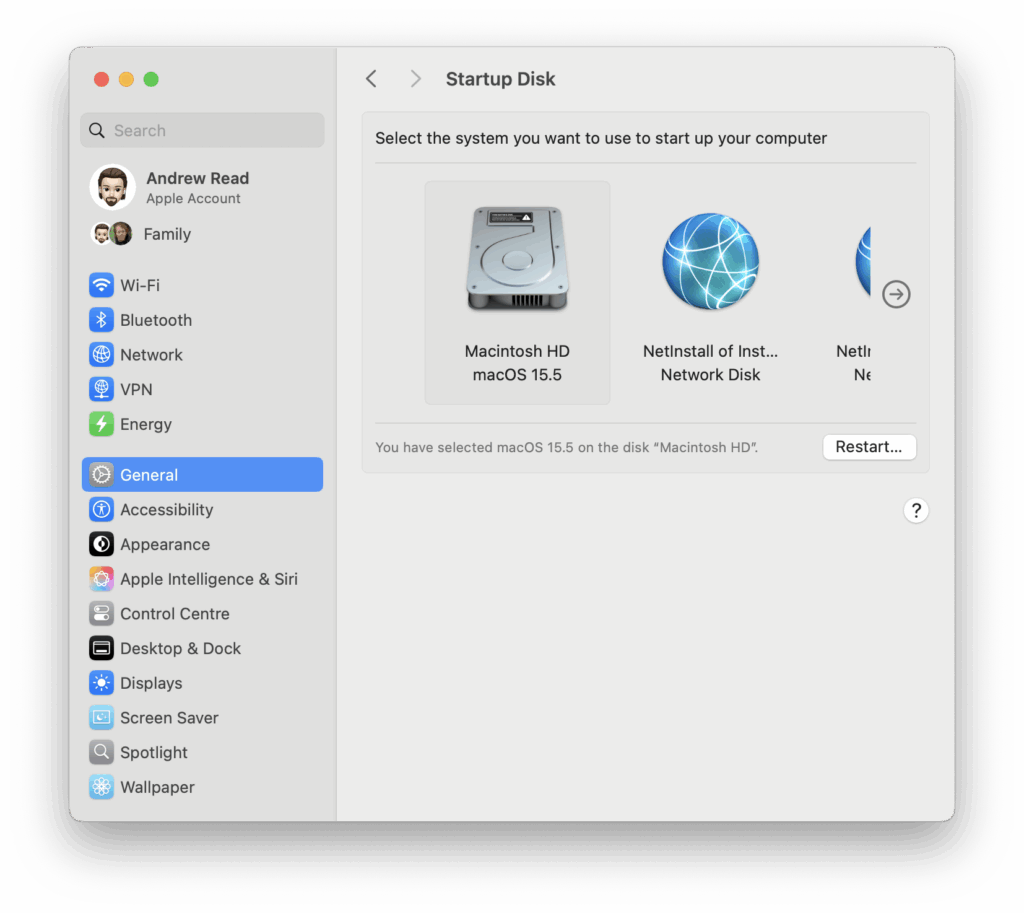Click the Wallpaper label in sidebar
1024x913 pixels.
pyautogui.click(x=157, y=787)
